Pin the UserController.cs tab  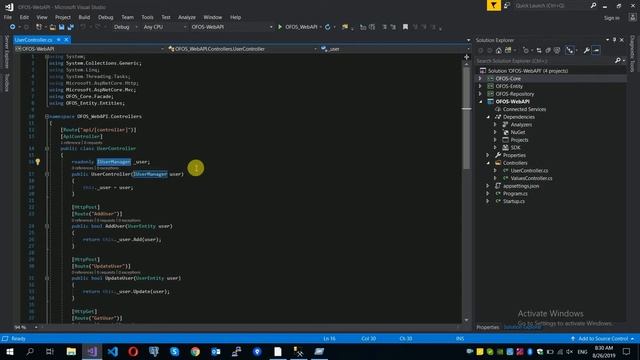(x=58, y=40)
